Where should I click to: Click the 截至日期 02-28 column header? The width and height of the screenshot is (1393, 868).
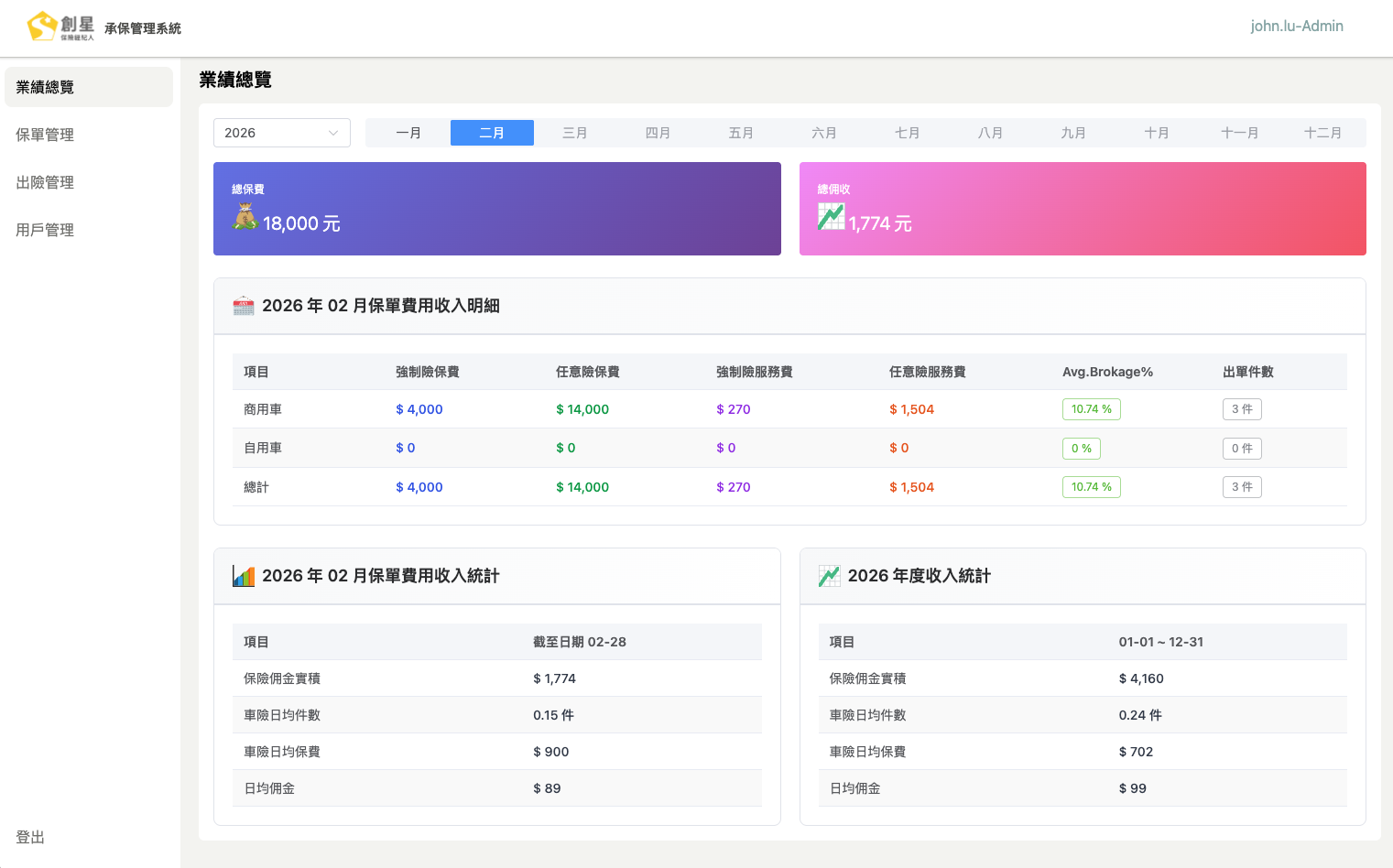tap(580, 642)
